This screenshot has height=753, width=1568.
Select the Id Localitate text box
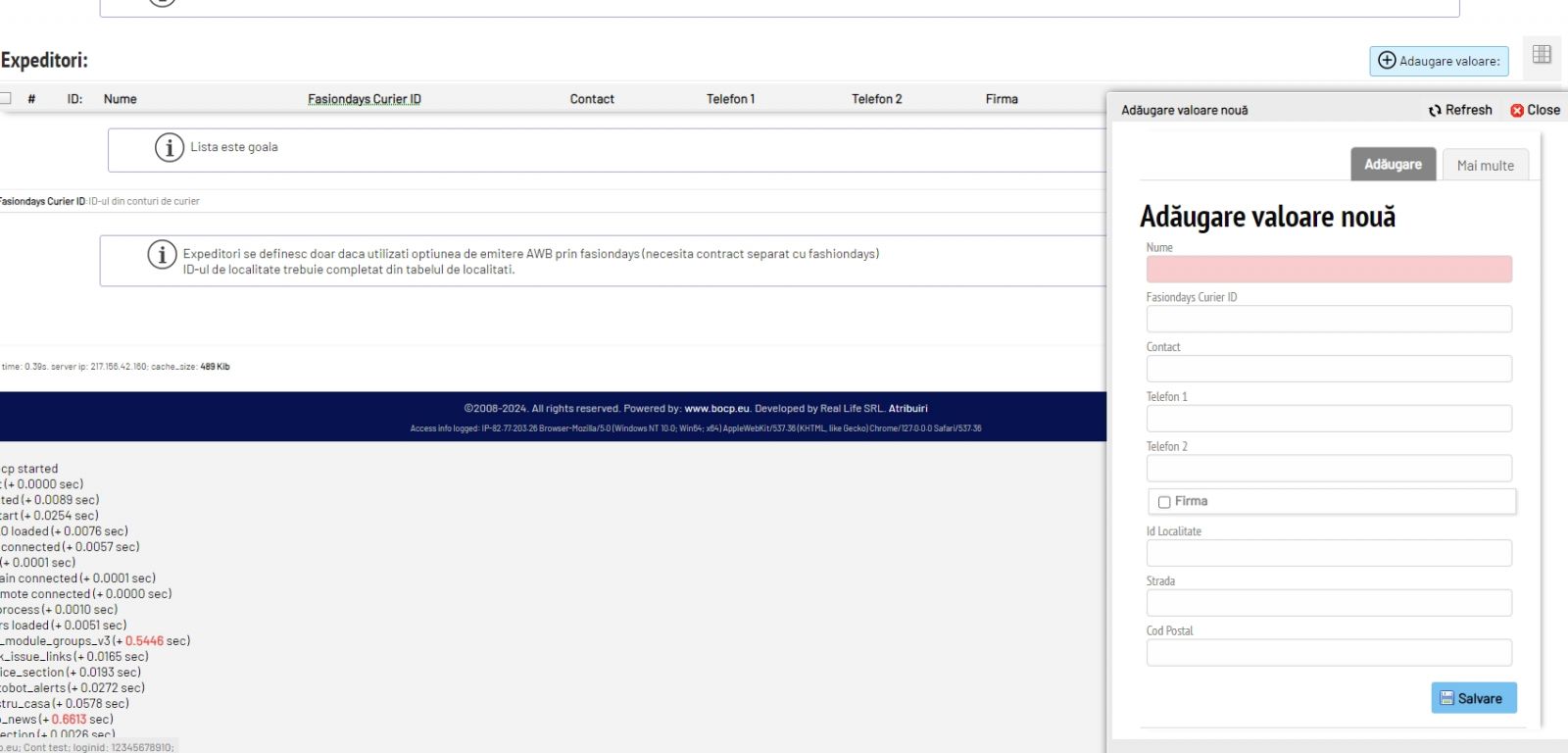coord(1328,553)
